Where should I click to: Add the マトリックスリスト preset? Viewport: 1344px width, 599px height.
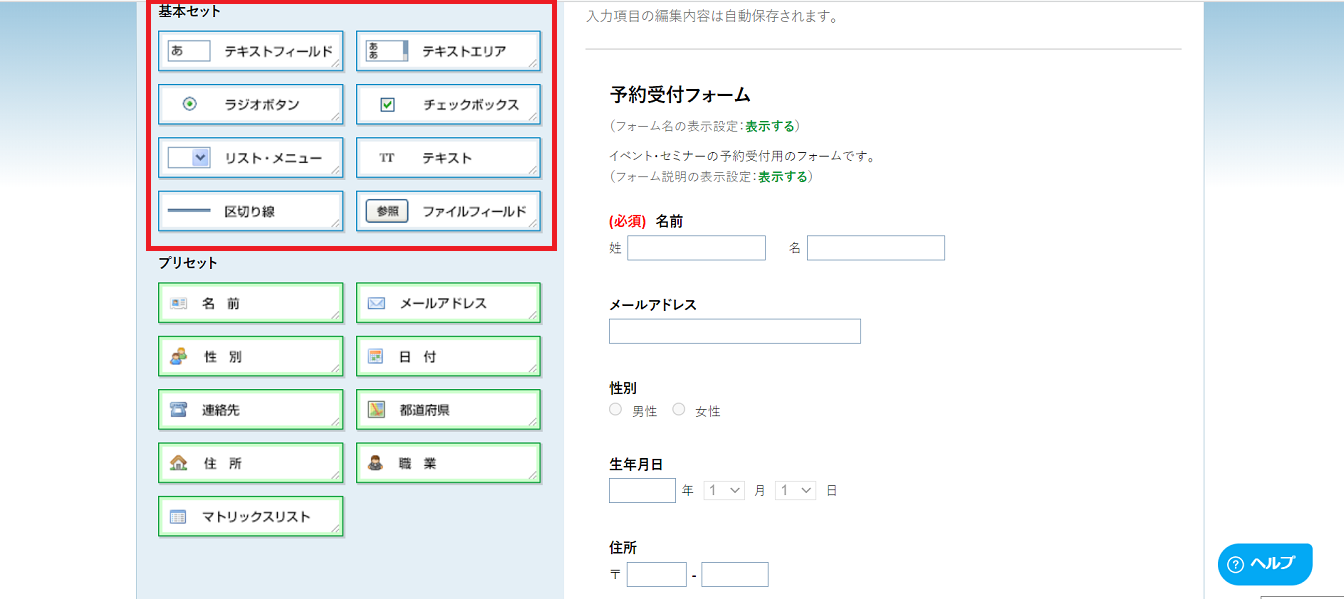pos(250,517)
